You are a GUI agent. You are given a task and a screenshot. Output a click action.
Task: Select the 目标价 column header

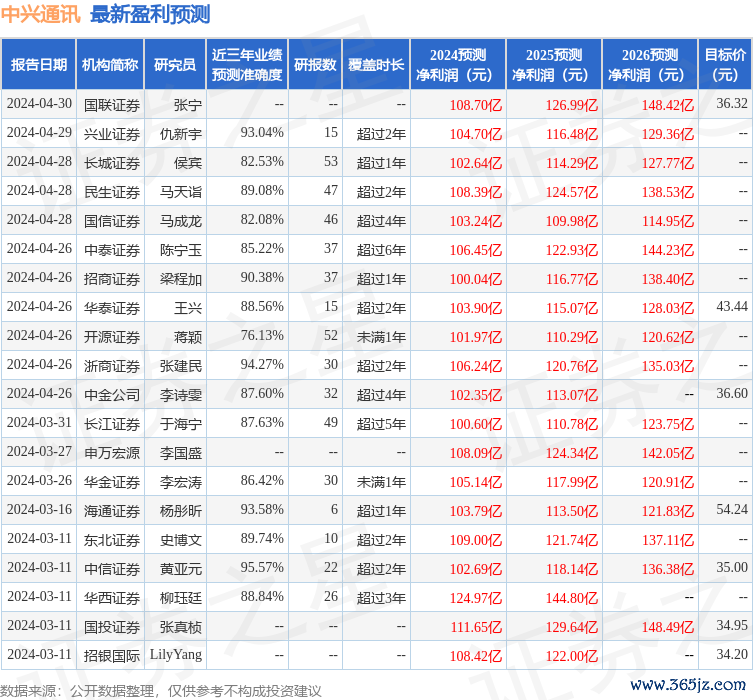point(725,65)
